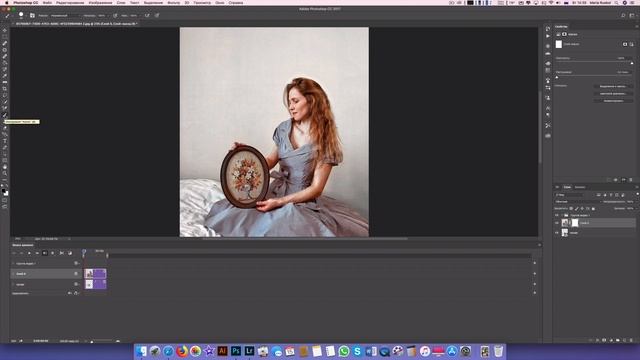This screenshot has height=360, width=640.
Task: Open the Фильтр menu
Action: click(x=173, y=2)
